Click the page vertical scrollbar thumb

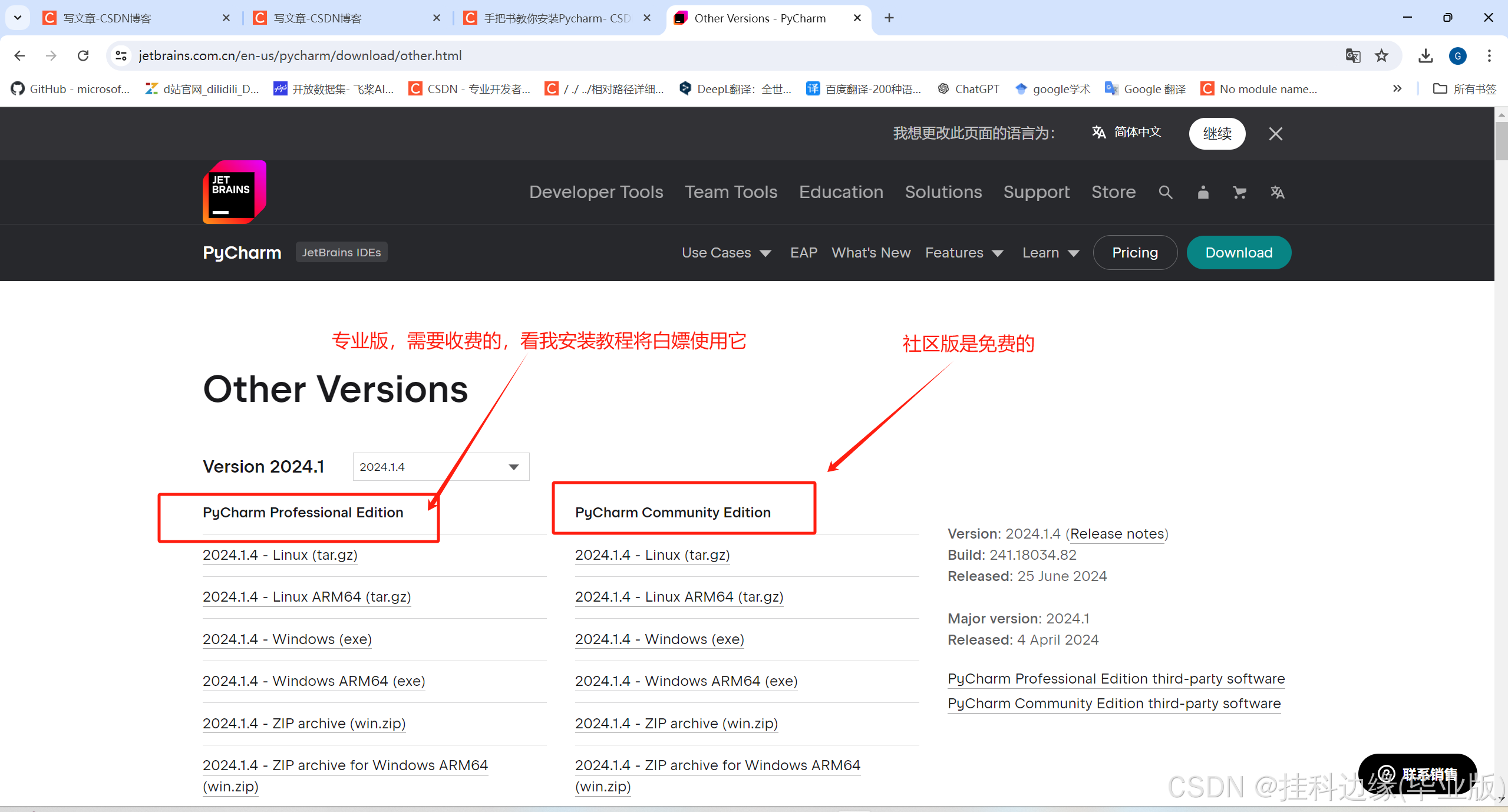[x=1501, y=140]
